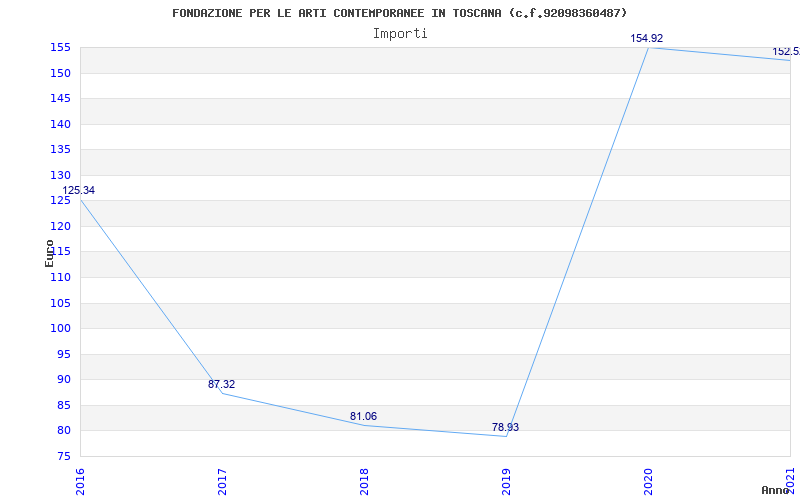Click y-axis tick value 120
Viewport: 800px width, 500px height.
click(60, 227)
